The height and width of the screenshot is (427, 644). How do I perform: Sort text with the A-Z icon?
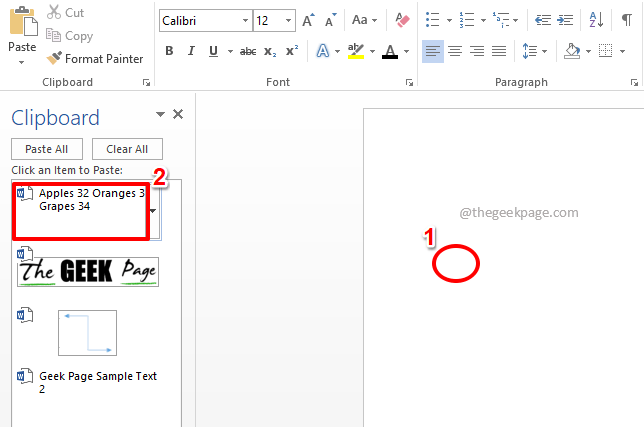[x=597, y=20]
